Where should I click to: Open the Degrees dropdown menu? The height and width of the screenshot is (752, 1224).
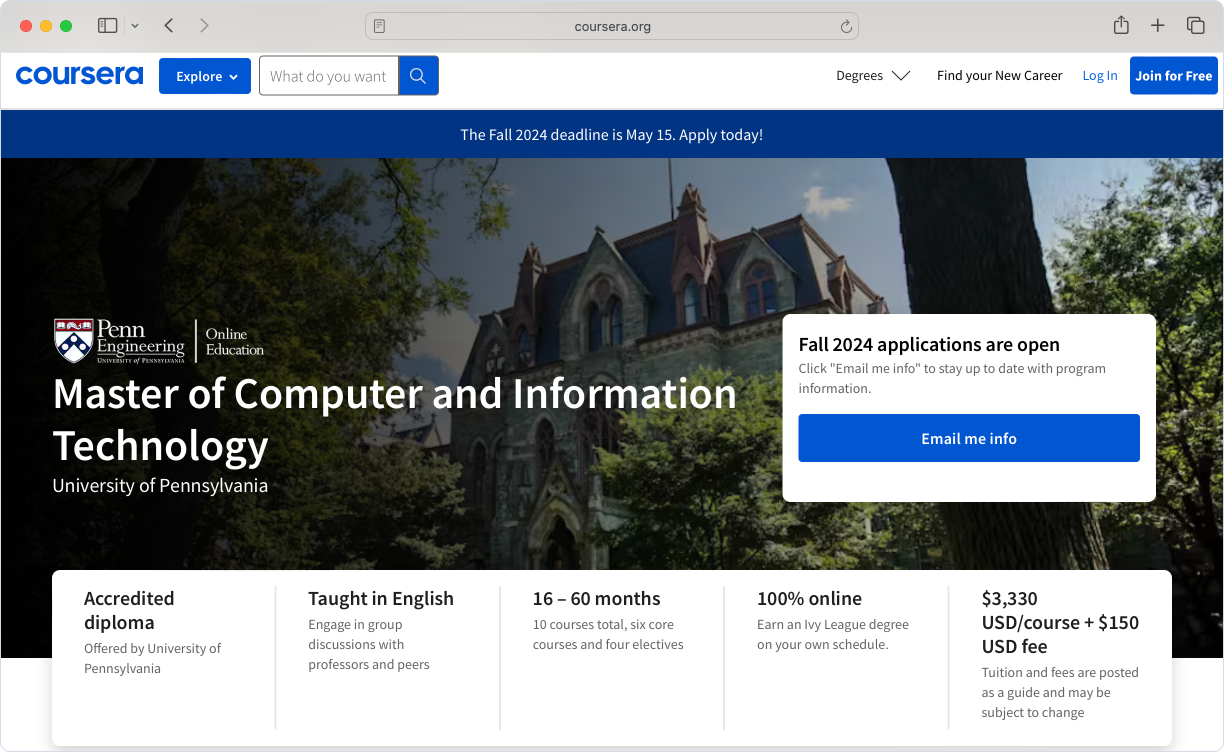click(x=873, y=76)
